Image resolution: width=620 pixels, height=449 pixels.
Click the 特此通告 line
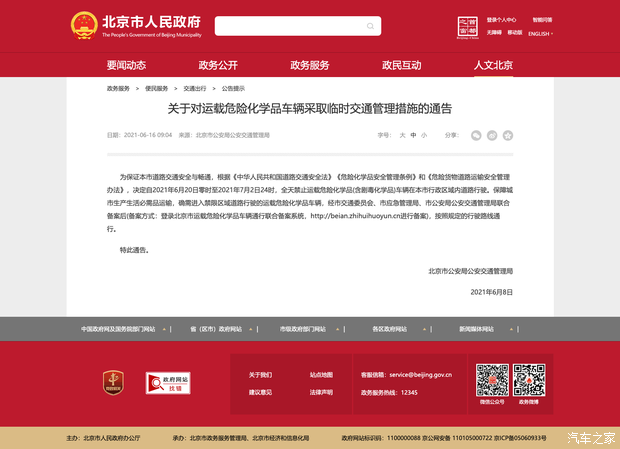pos(134,250)
